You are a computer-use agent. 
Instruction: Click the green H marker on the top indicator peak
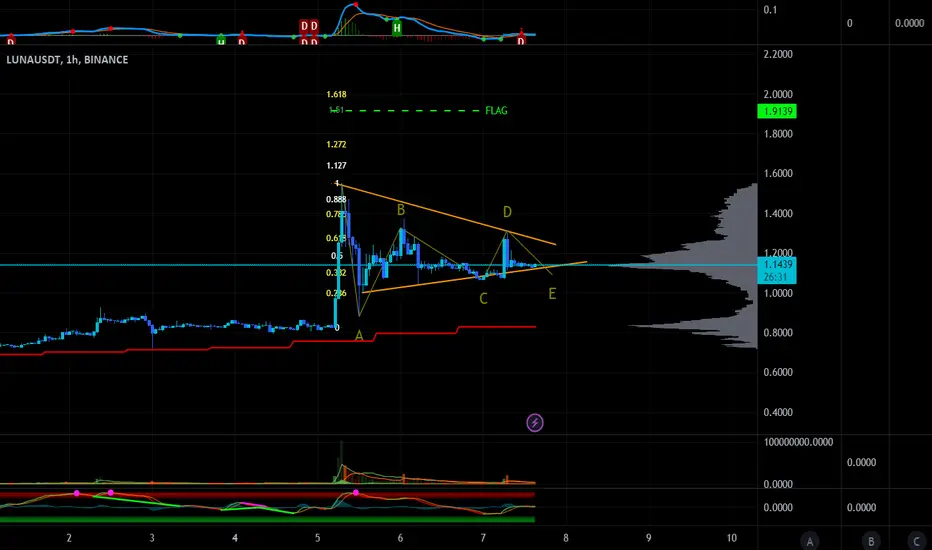[396, 27]
